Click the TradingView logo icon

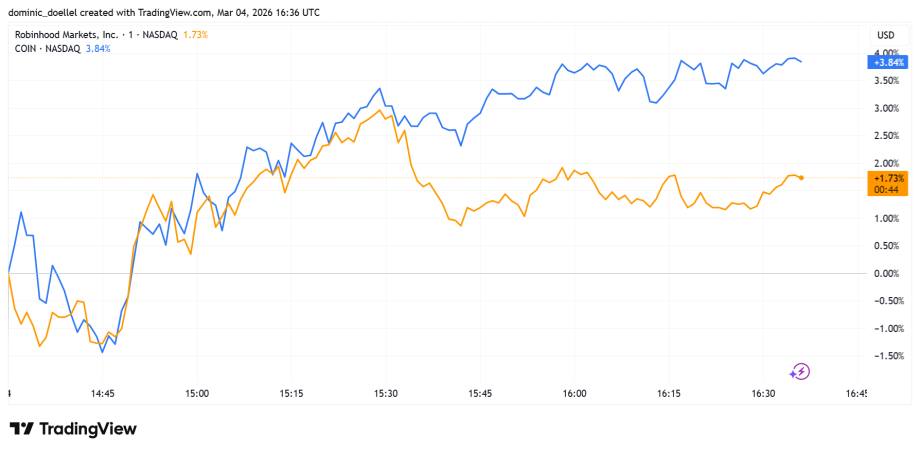coord(22,429)
